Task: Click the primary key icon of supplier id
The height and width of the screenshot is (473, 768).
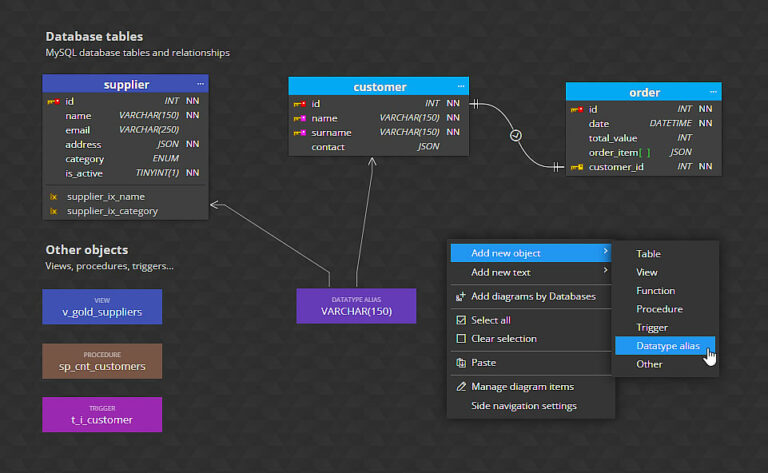Action: click(x=53, y=101)
